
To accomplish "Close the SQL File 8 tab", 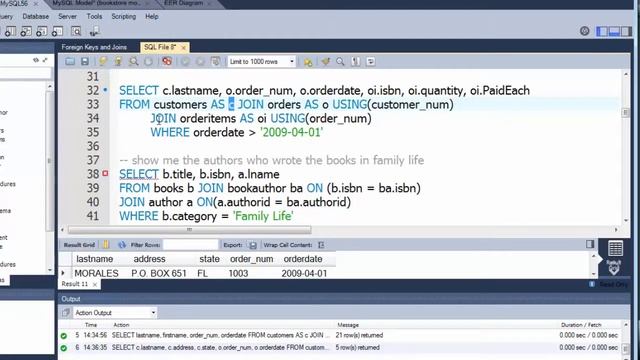I will pyautogui.click(x=184, y=48).
